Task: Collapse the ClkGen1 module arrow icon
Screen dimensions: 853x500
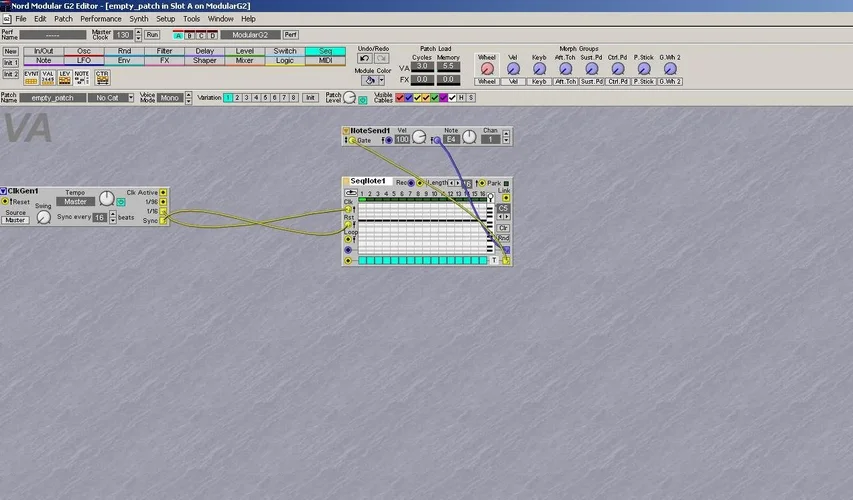Action: pos(4,190)
